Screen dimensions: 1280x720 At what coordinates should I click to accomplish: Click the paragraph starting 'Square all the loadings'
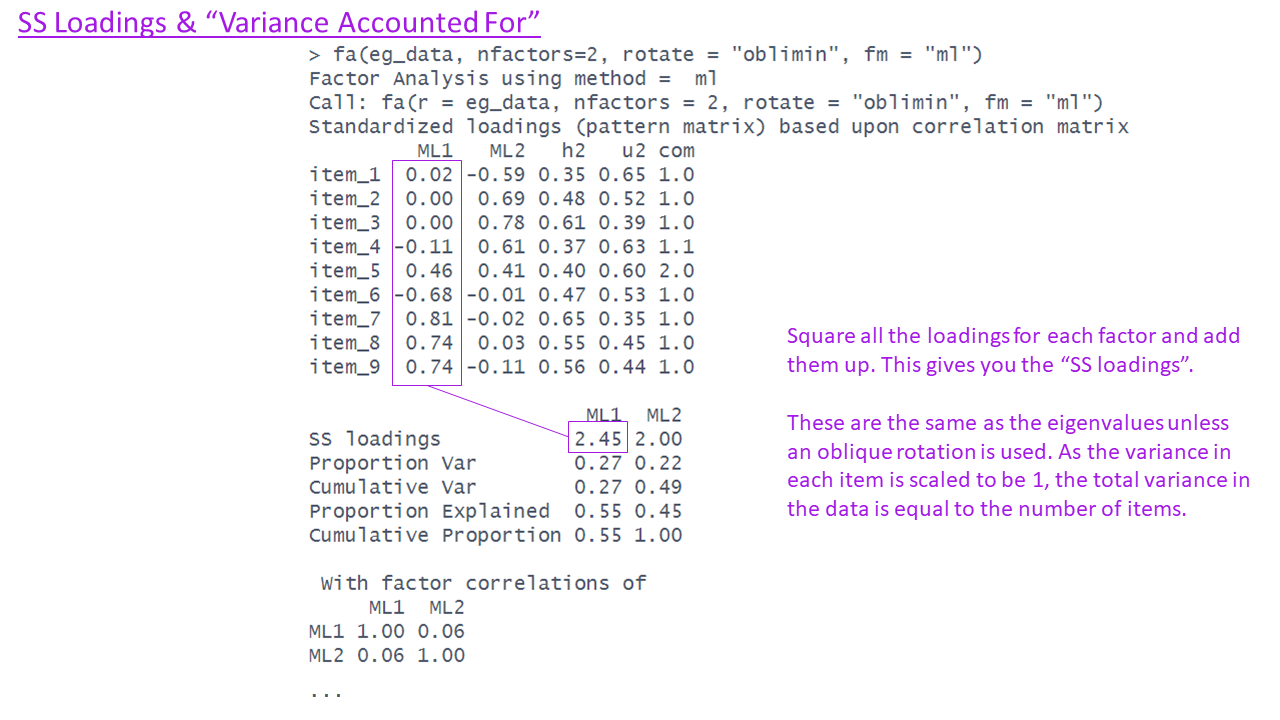[x=1012, y=350]
